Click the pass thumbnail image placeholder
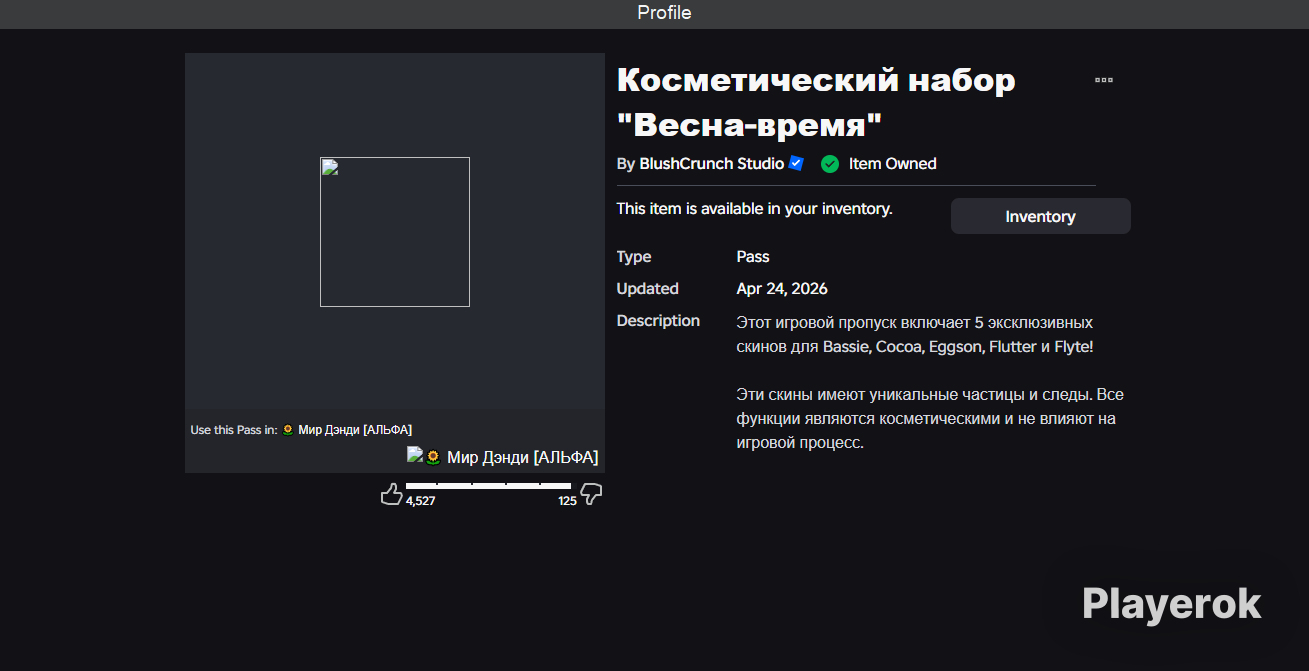1309x671 pixels. coord(395,232)
